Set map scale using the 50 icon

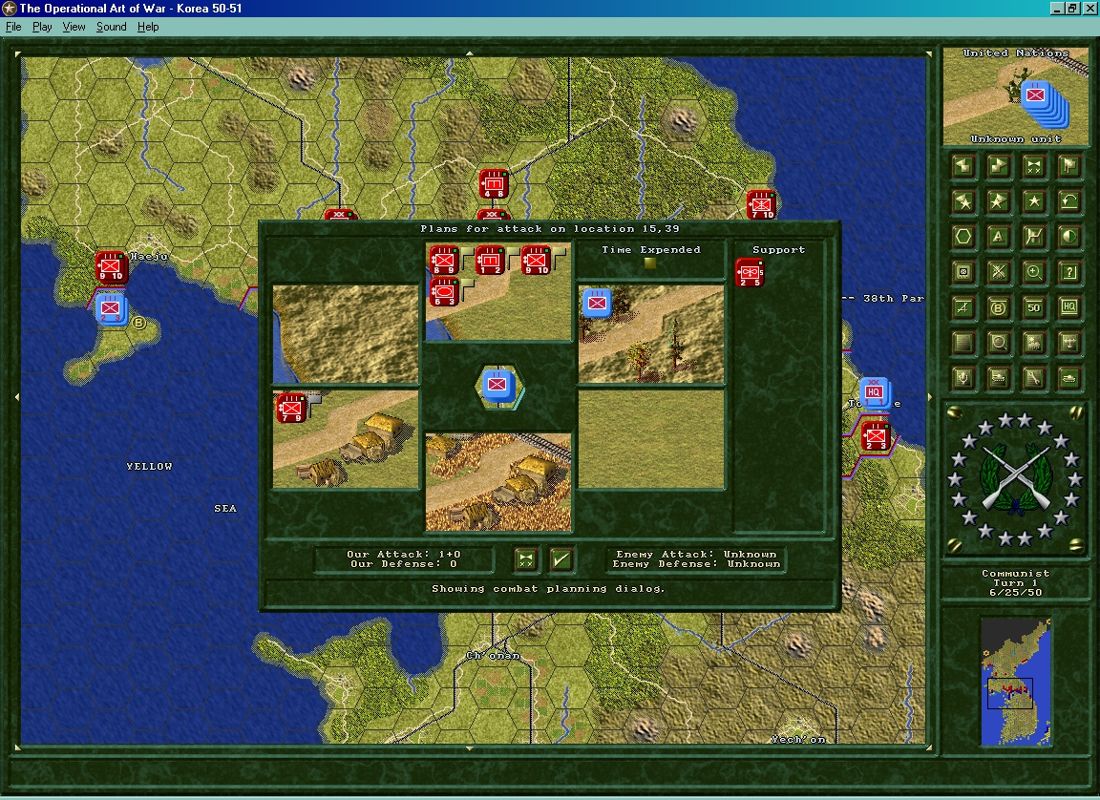[x=1032, y=306]
